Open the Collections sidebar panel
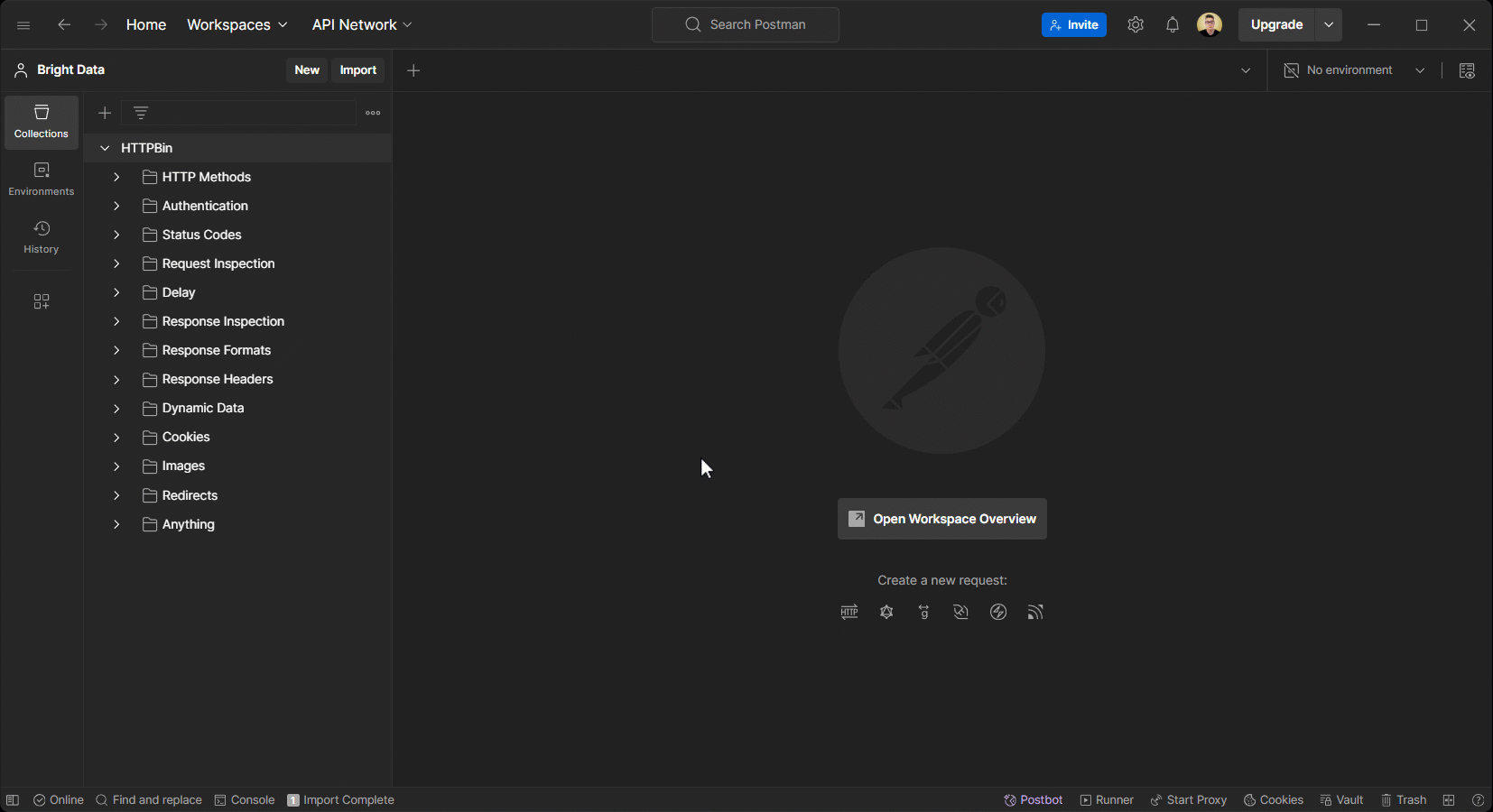Screen dimensions: 1493x812 41,122
